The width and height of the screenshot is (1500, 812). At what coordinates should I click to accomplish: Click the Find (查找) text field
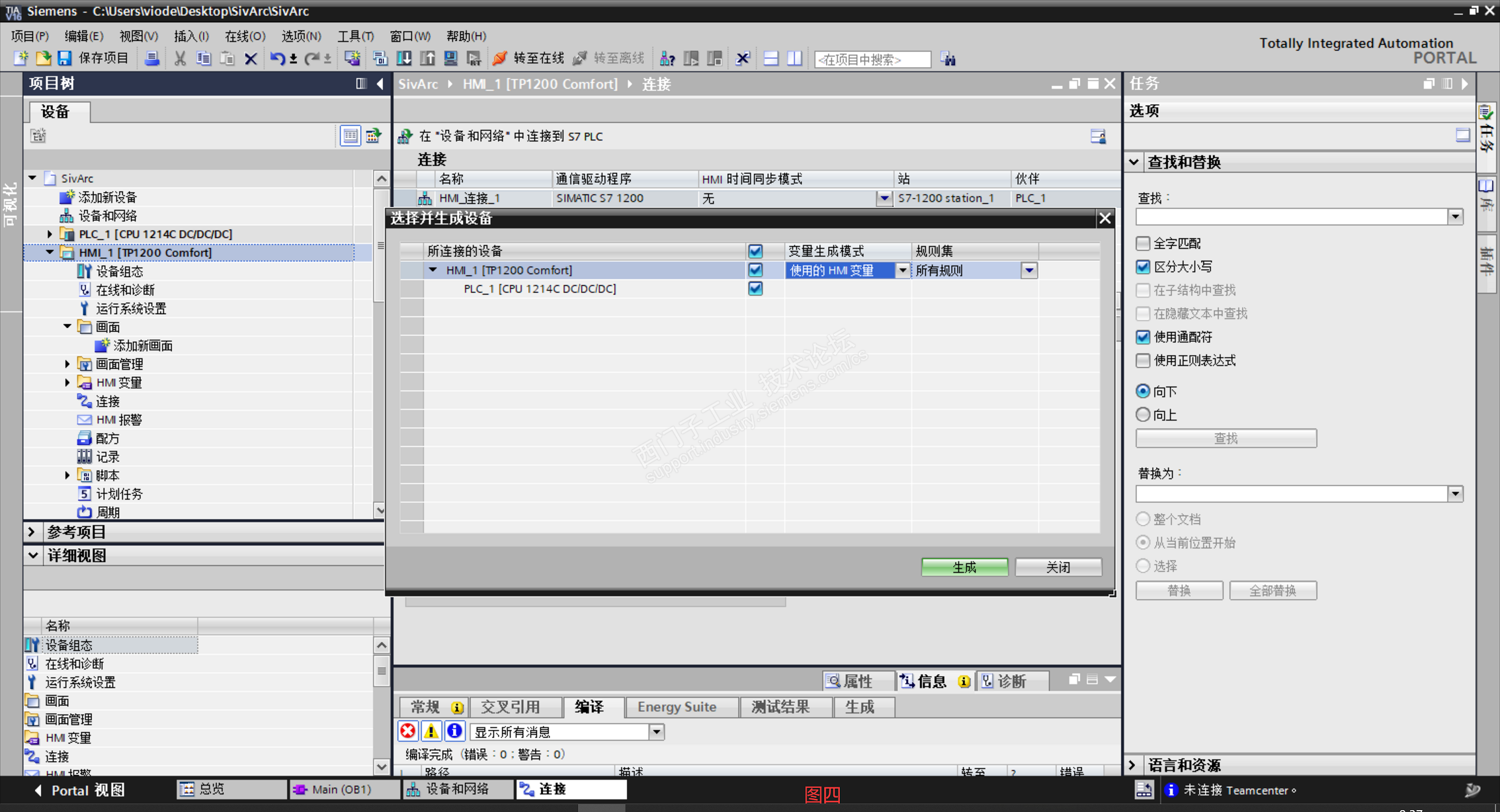(x=1291, y=217)
